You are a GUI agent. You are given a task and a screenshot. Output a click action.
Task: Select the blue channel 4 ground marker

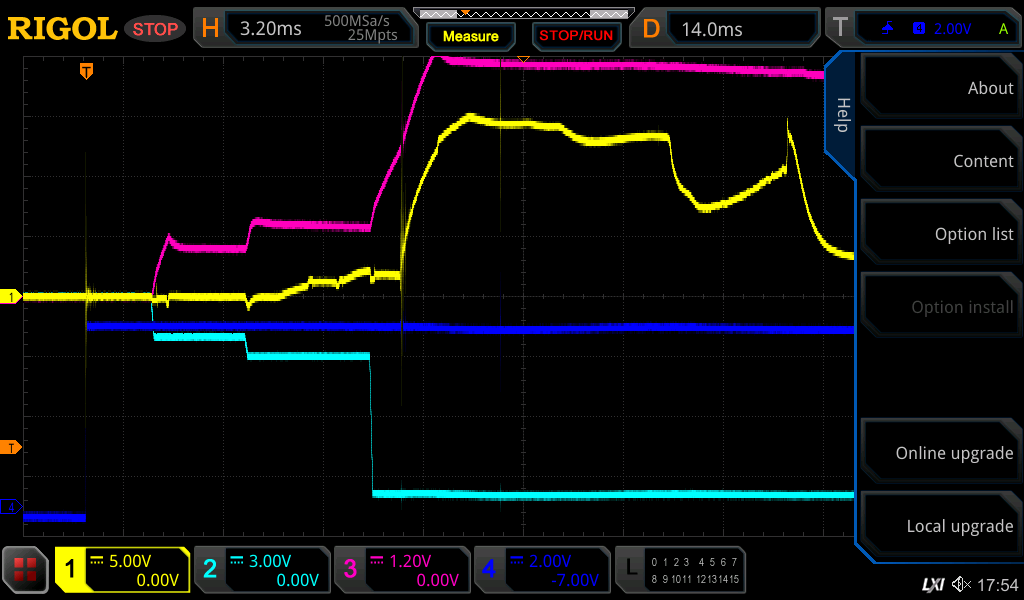[12, 507]
